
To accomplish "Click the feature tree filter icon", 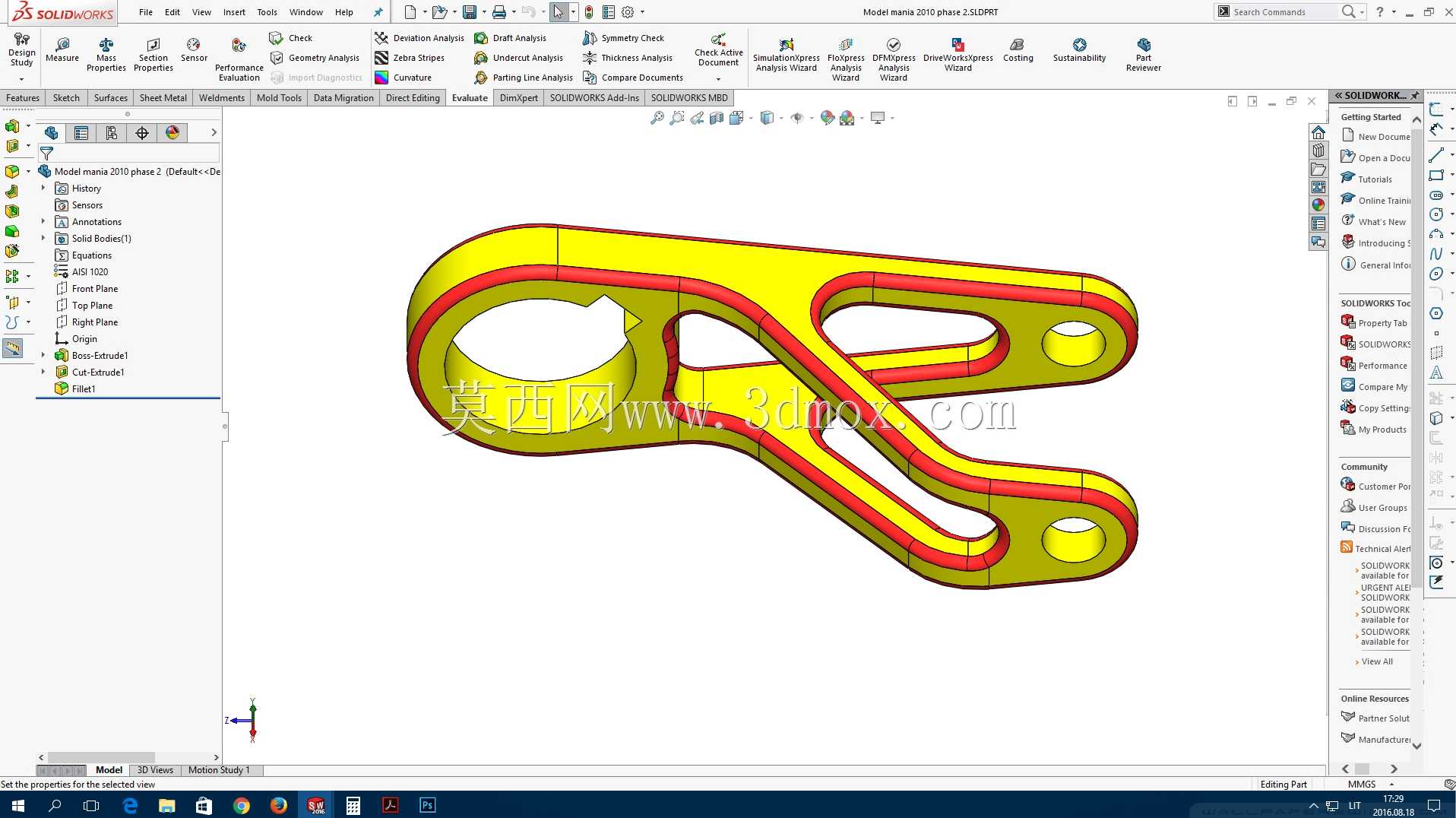I will click(46, 154).
